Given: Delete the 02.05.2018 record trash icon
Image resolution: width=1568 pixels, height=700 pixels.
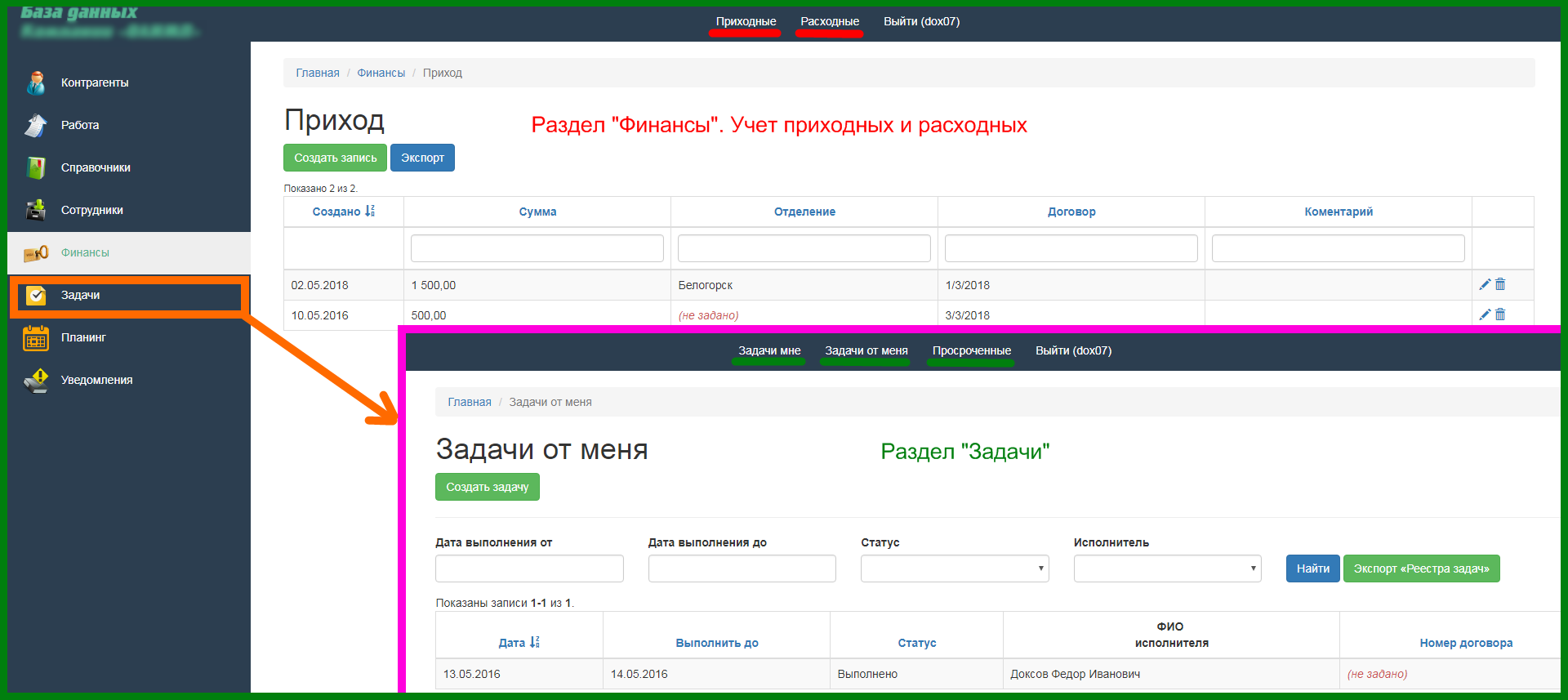Looking at the screenshot, I should (1500, 284).
